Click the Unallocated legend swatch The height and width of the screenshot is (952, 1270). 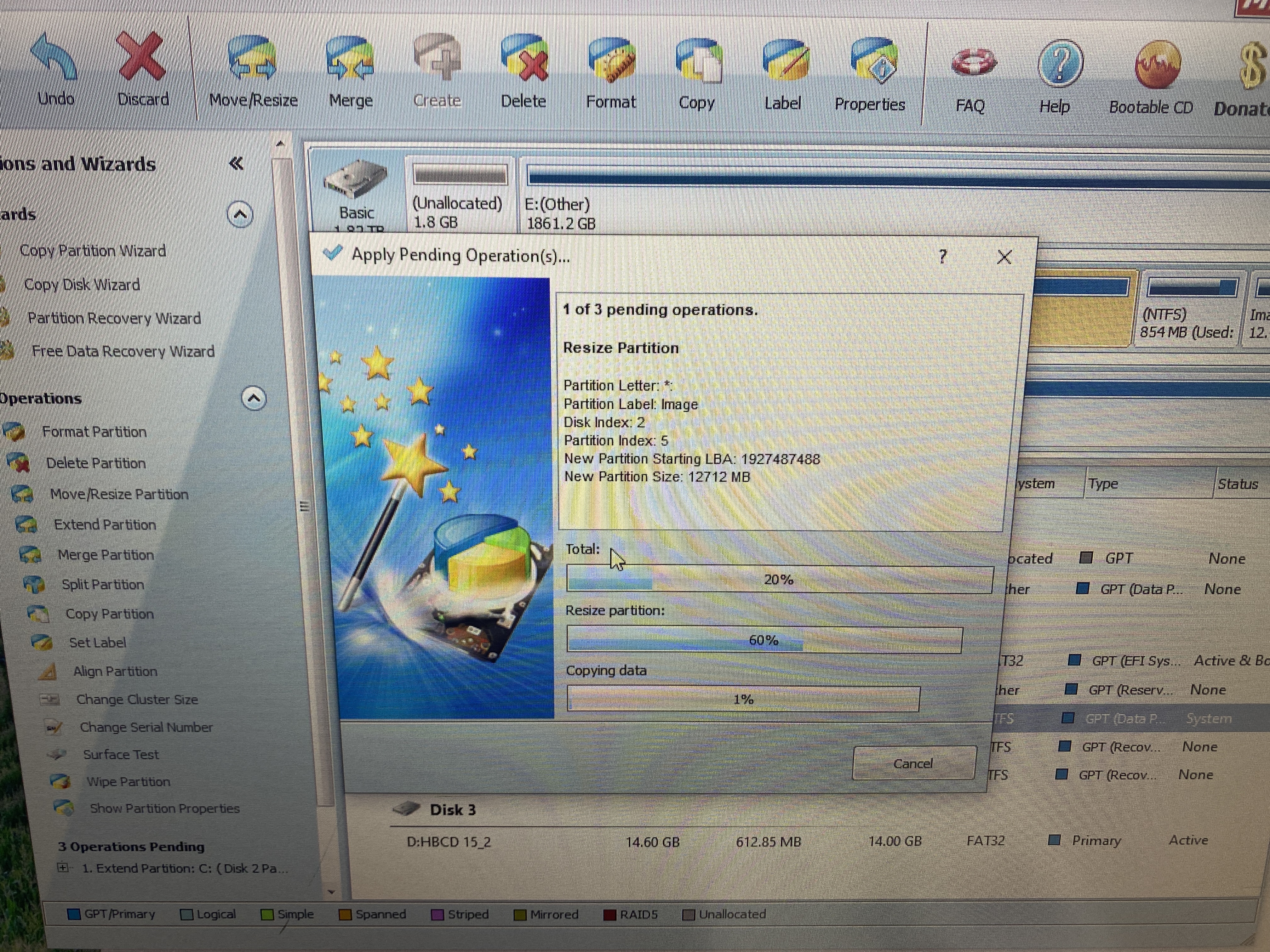pos(689,914)
